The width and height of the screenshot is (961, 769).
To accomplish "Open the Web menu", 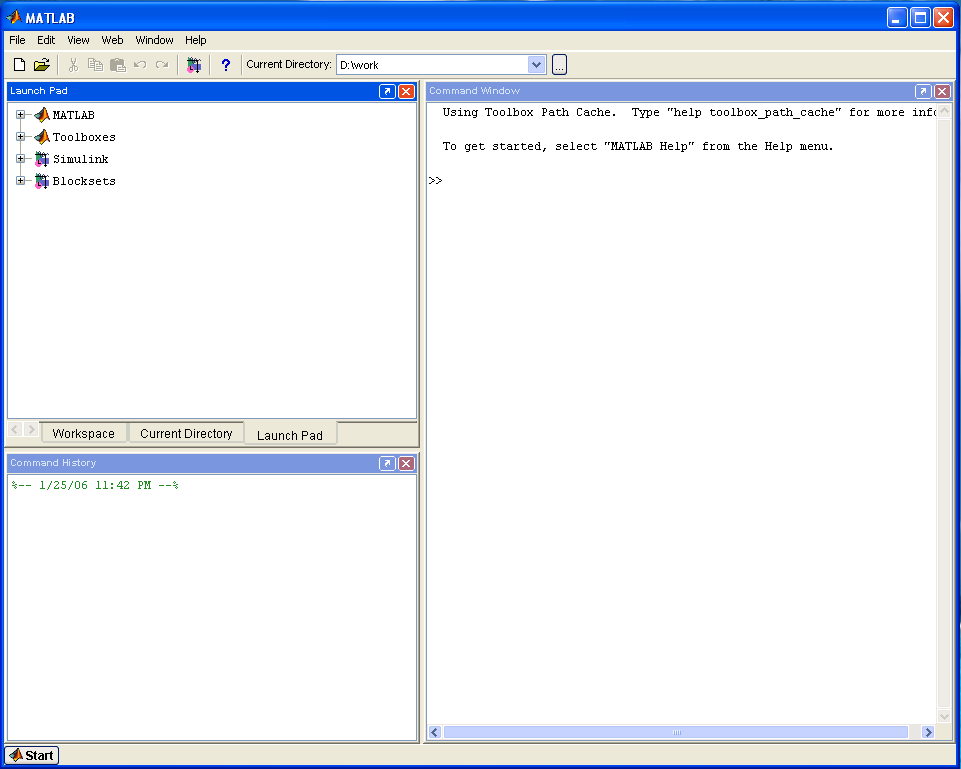I will tap(112, 40).
